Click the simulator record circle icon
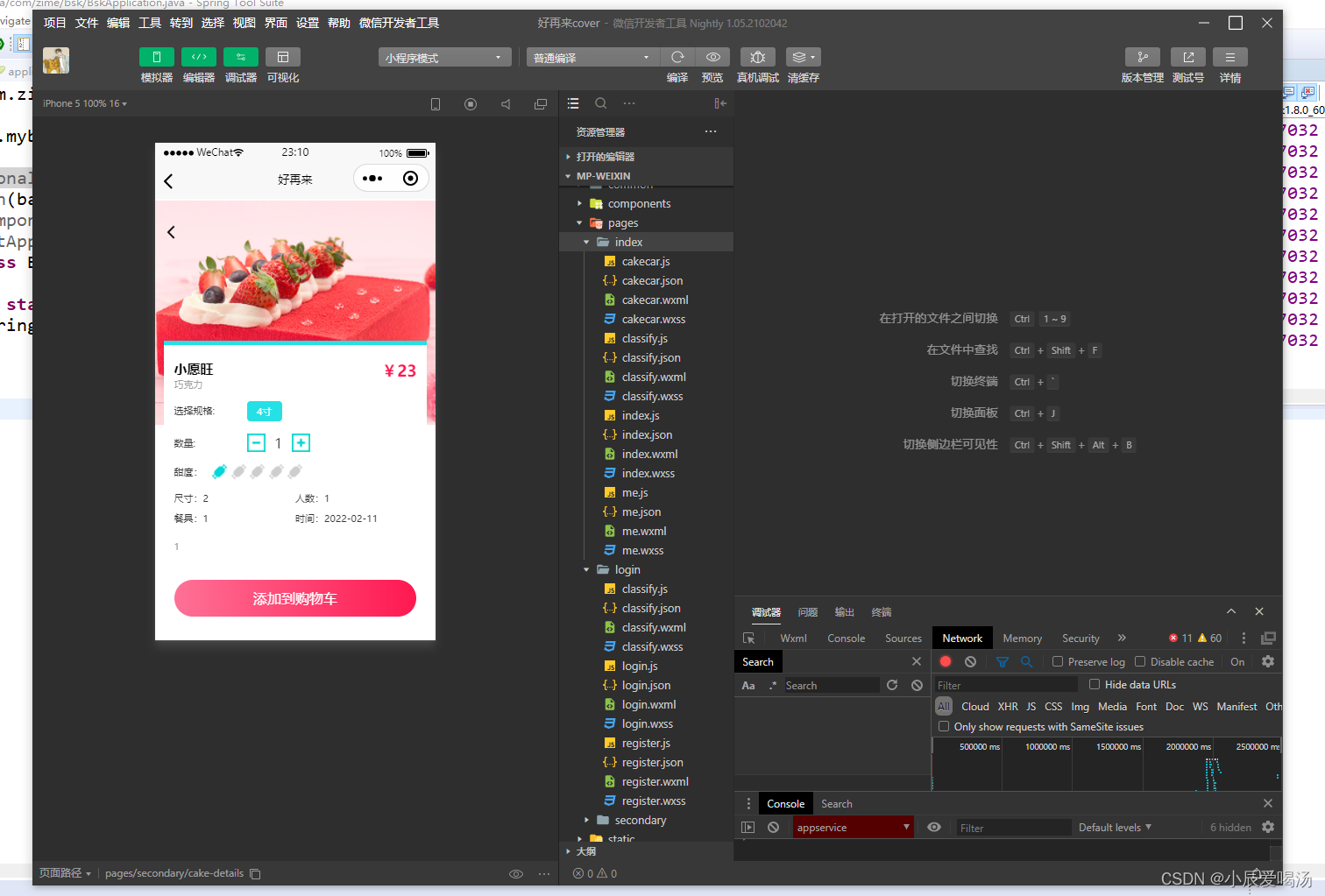This screenshot has width=1325, height=896. click(471, 104)
